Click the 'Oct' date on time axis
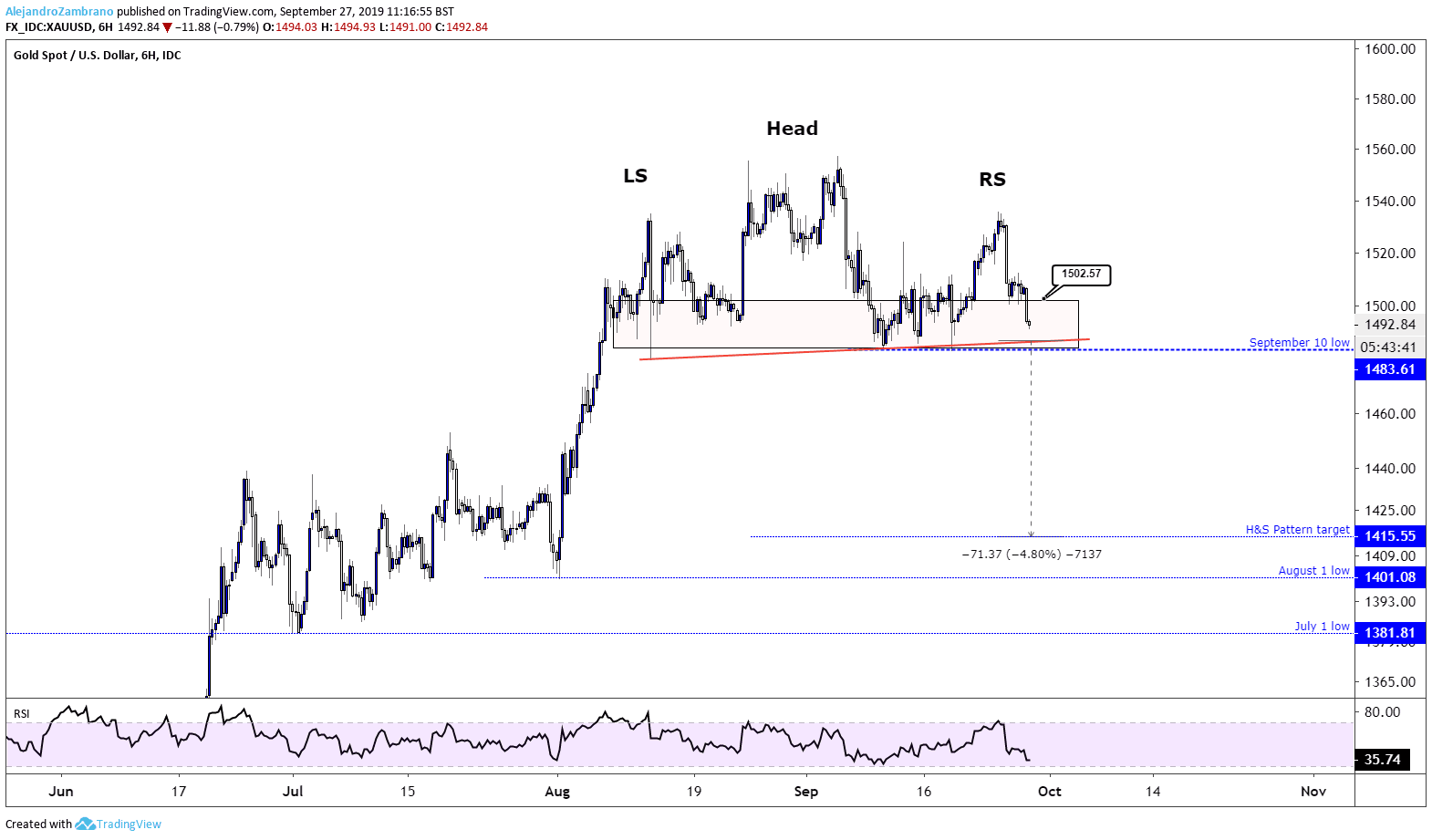 point(1050,792)
